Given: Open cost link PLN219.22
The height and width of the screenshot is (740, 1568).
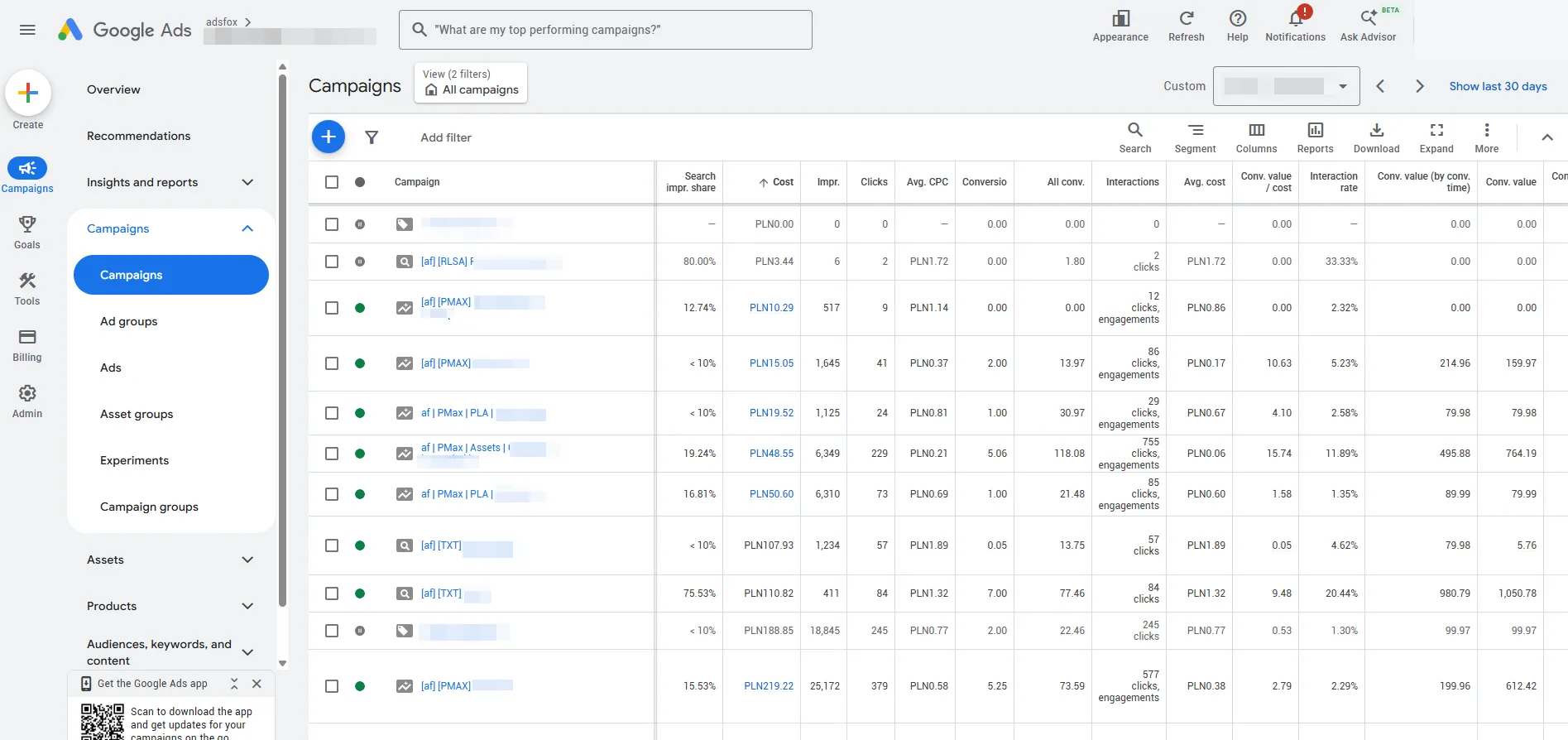Looking at the screenshot, I should point(769,686).
